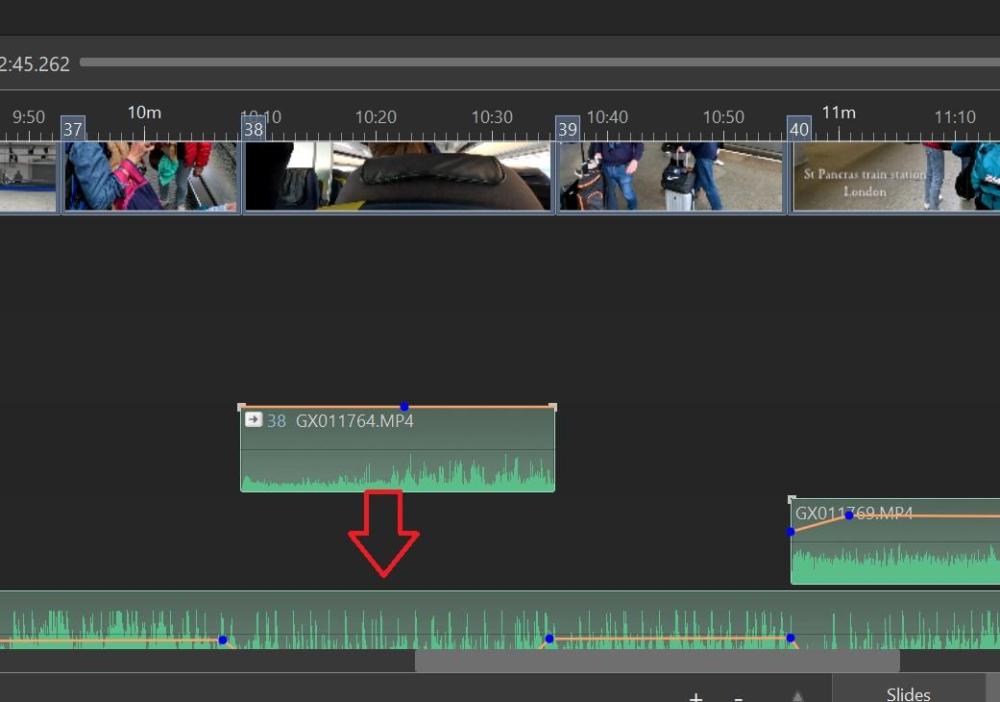Click the 2:45.262 time position field
The height and width of the screenshot is (702, 1000).
pyautogui.click(x=34, y=64)
